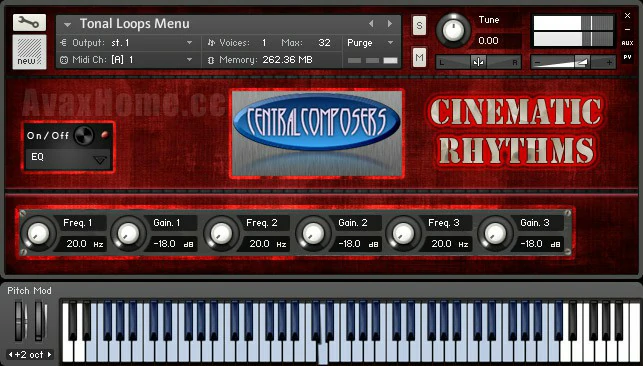Click the Voices count value
This screenshot has height=366, width=643.
point(264,43)
